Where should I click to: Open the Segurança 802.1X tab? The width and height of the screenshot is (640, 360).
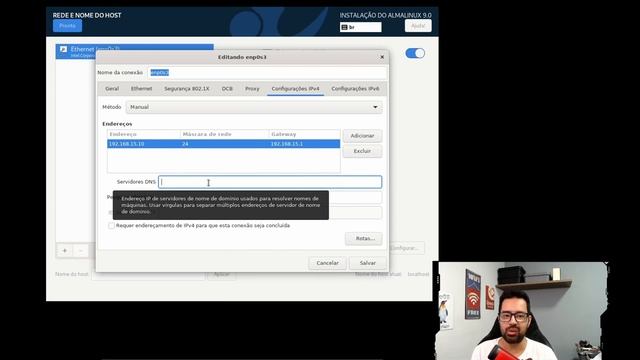[x=187, y=89]
